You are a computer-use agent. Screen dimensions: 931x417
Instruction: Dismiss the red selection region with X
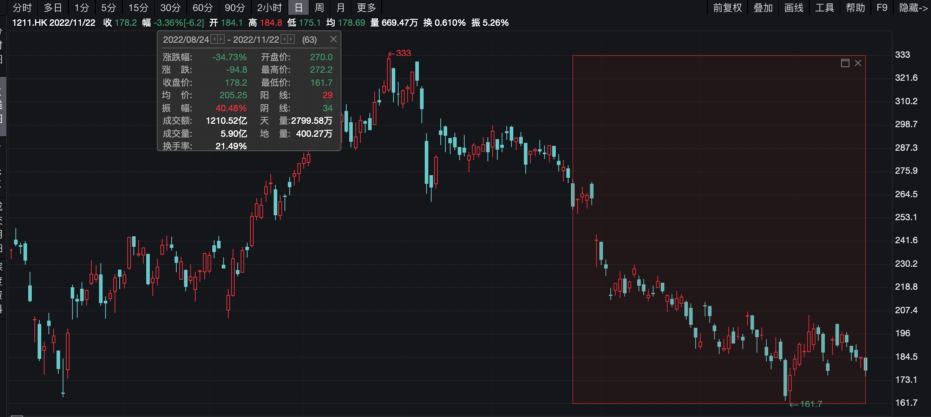[x=858, y=63]
